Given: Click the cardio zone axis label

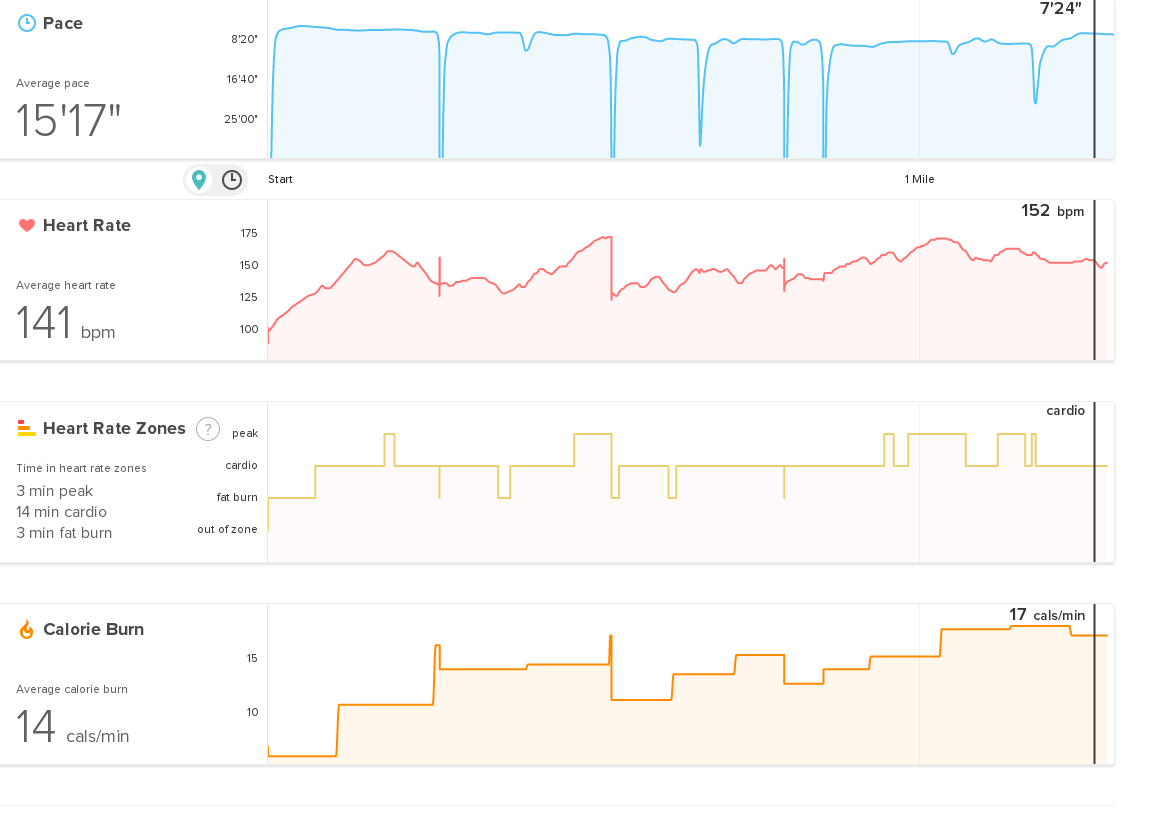Looking at the screenshot, I should (x=242, y=465).
